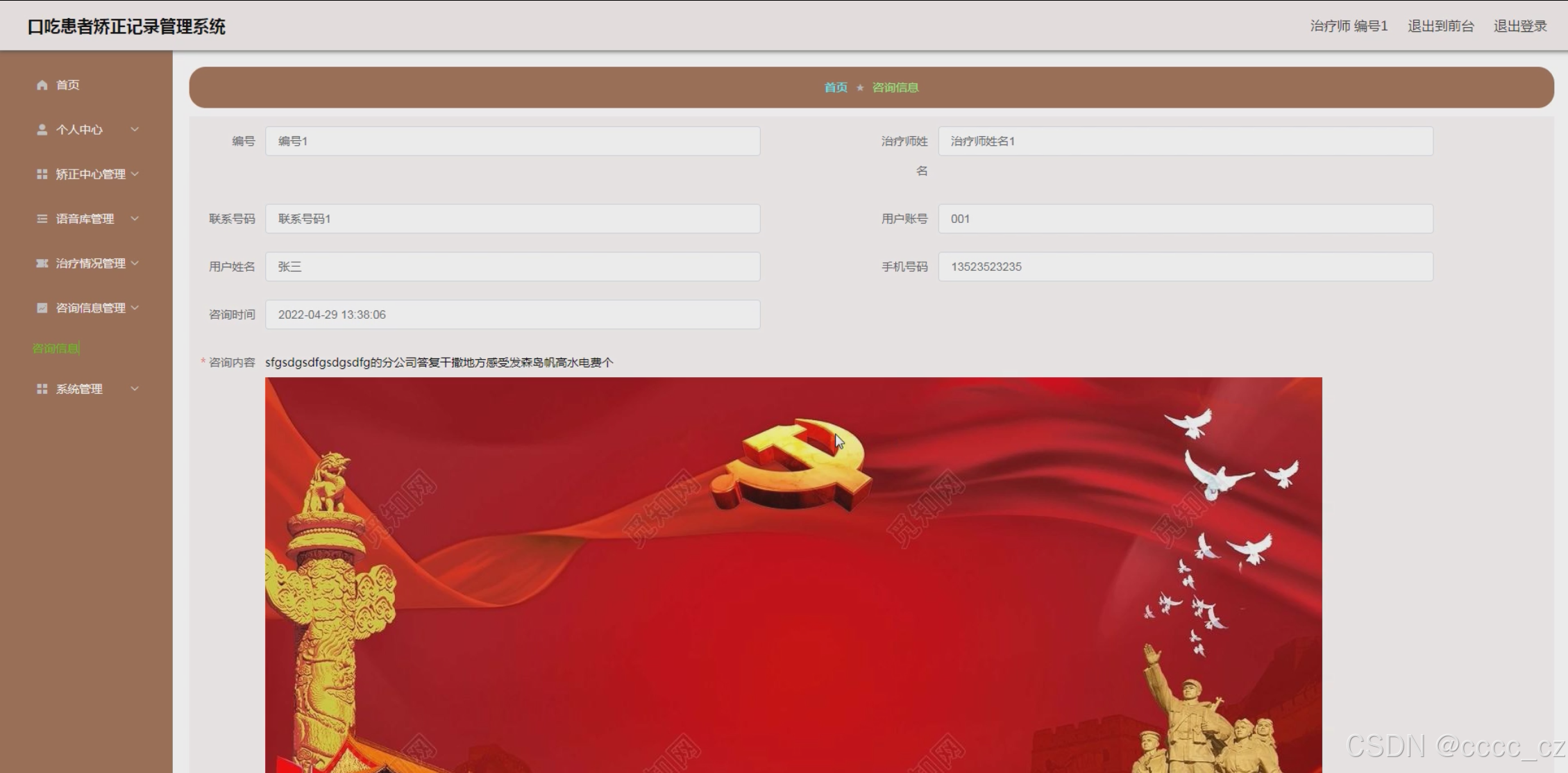
Task: Click the grid icon beside 系统管理
Action: pos(42,389)
